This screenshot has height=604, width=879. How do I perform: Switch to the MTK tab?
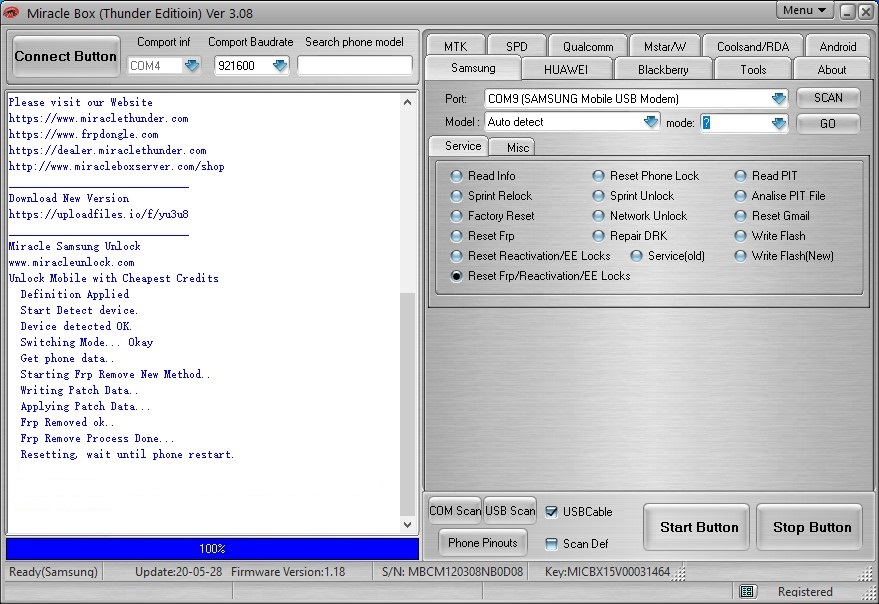(455, 47)
